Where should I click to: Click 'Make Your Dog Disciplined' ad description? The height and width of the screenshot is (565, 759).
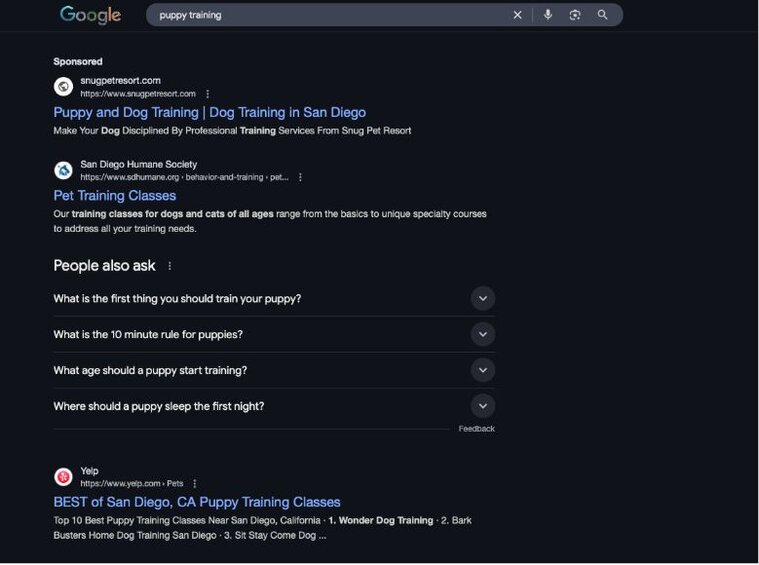[232, 131]
